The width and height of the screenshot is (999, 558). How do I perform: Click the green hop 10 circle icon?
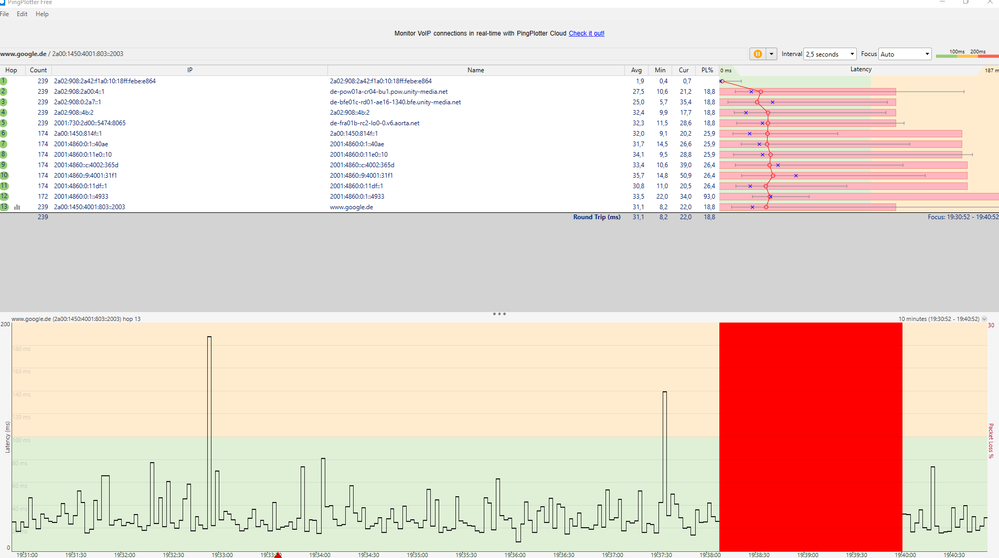click(4, 176)
